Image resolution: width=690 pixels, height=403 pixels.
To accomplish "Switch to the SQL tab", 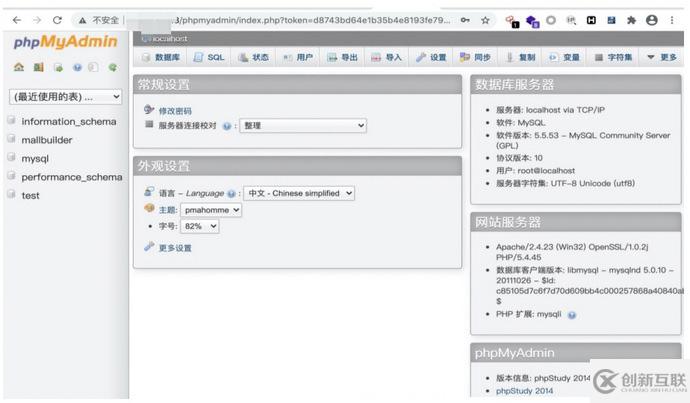I will click(x=209, y=57).
